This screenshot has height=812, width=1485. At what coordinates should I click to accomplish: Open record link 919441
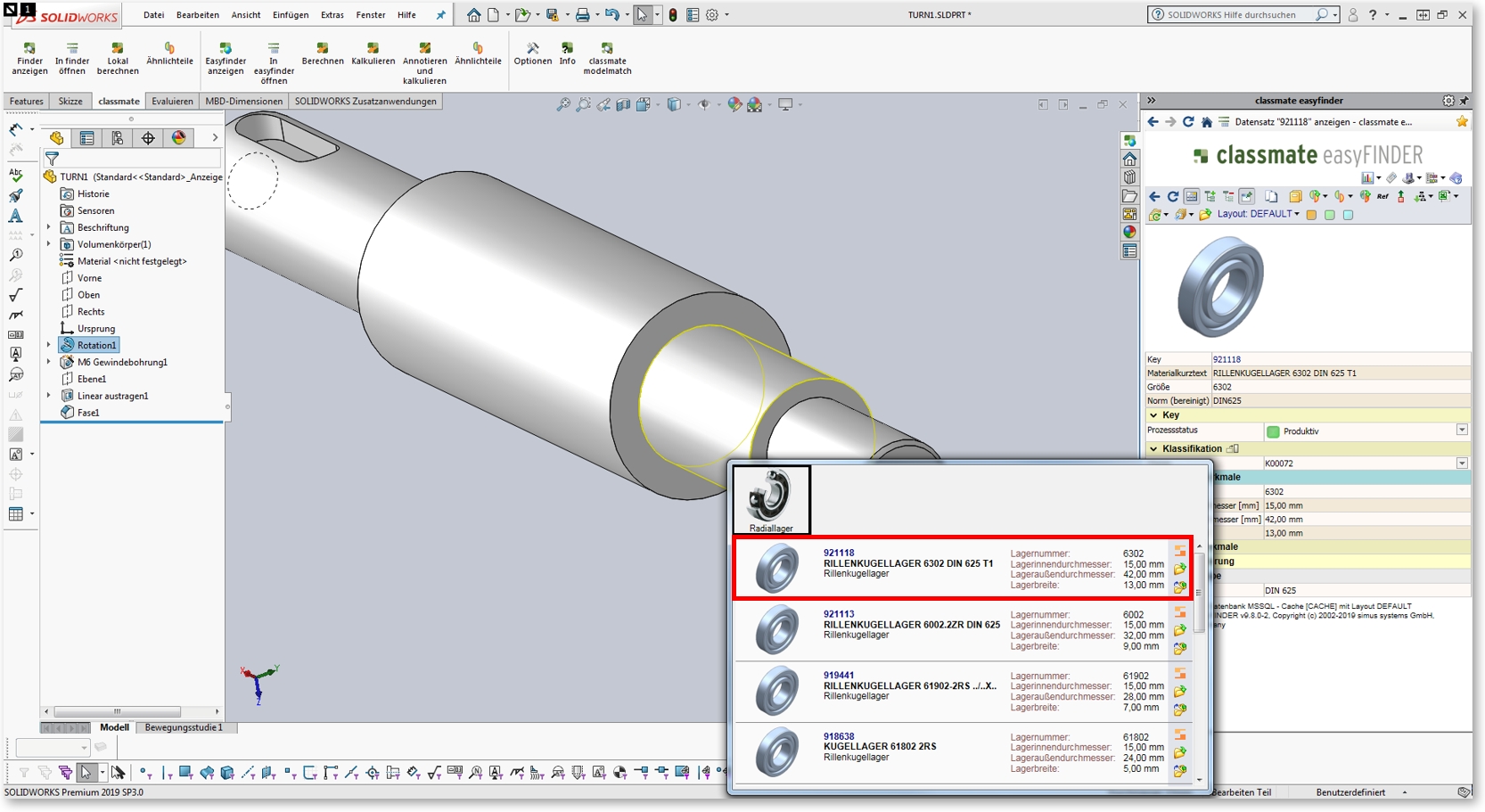(x=839, y=676)
